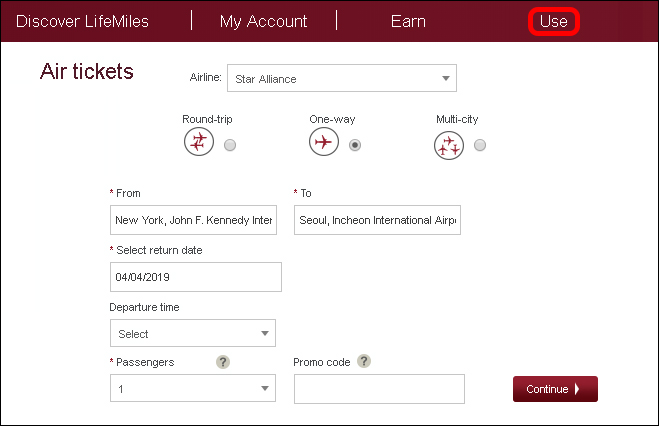Click the Round-trip label text
The image size is (659, 426).
207,119
